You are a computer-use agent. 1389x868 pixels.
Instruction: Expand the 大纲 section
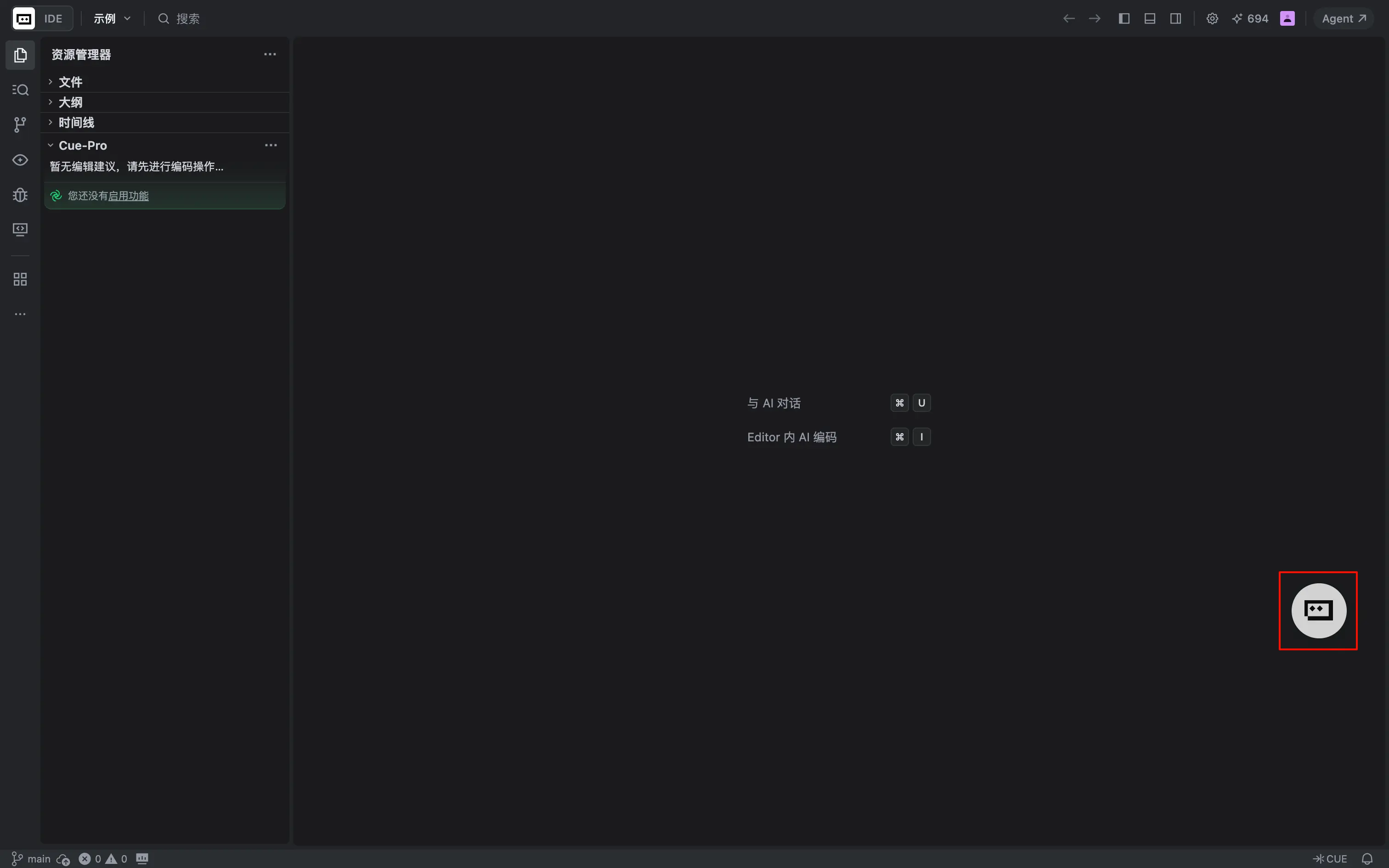click(165, 102)
